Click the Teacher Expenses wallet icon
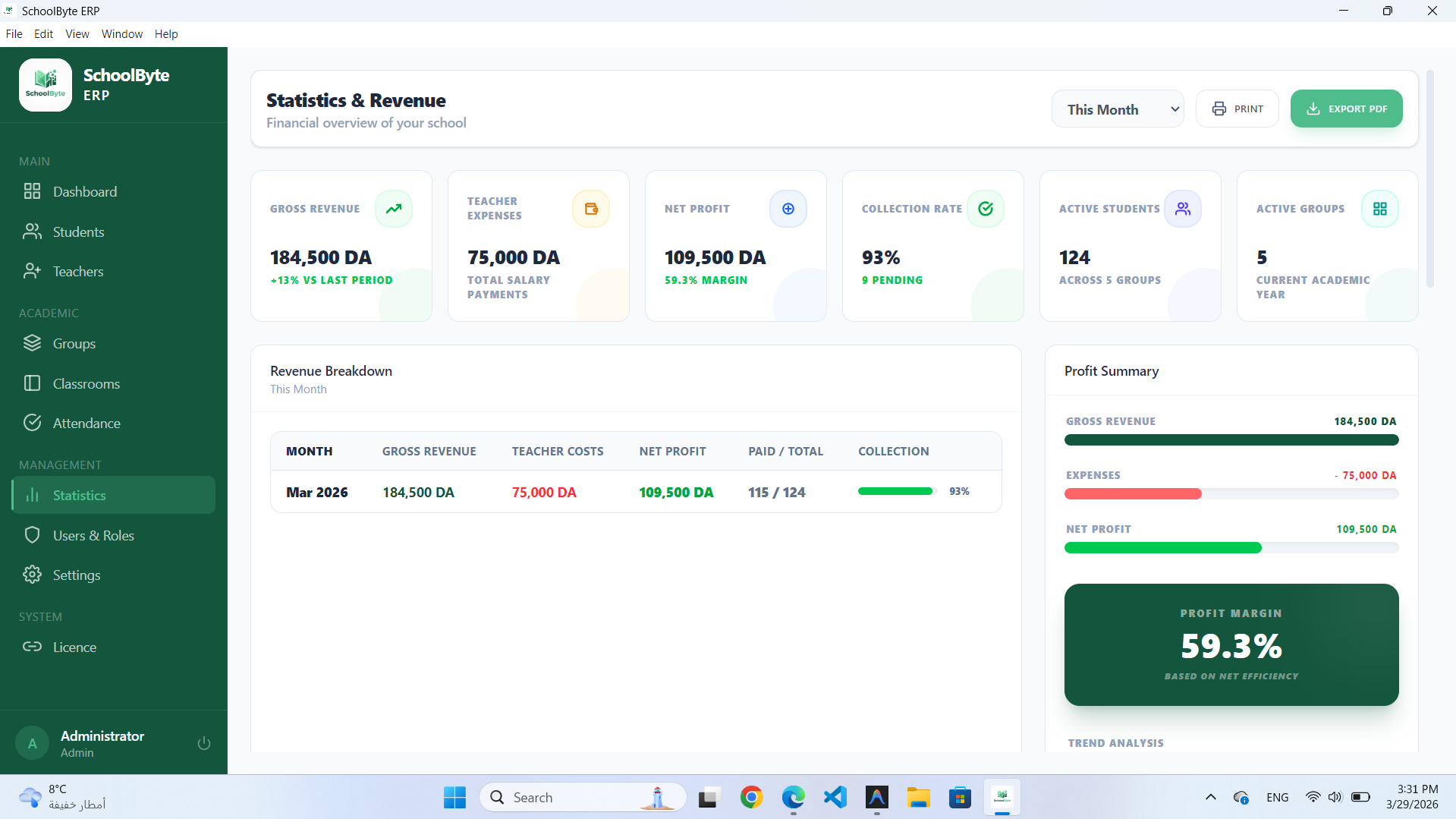Viewport: 1456px width, 819px height. pyautogui.click(x=591, y=209)
